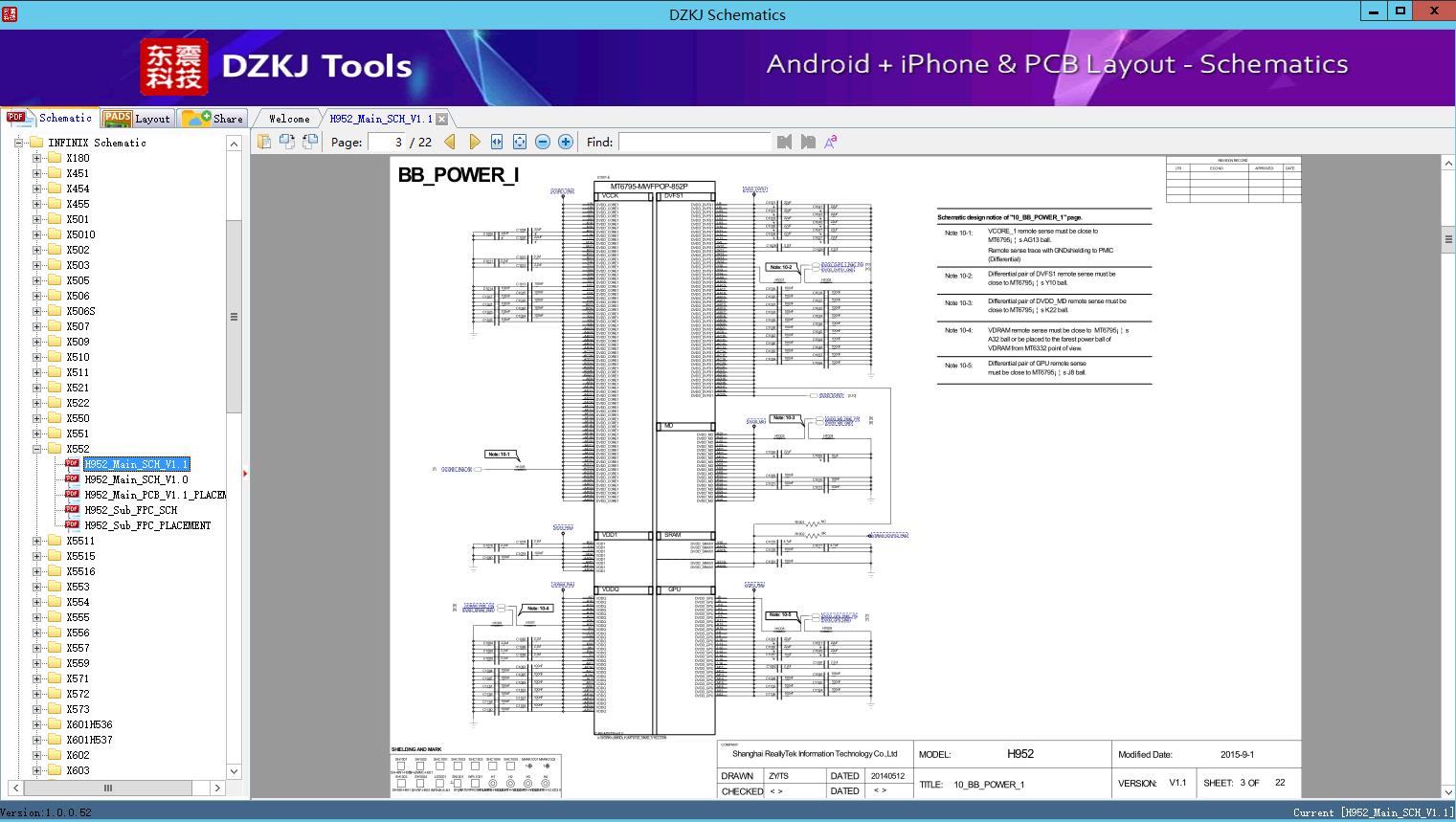Expand the X603 folder node
The height and width of the screenshot is (822, 1456).
pos(36,770)
